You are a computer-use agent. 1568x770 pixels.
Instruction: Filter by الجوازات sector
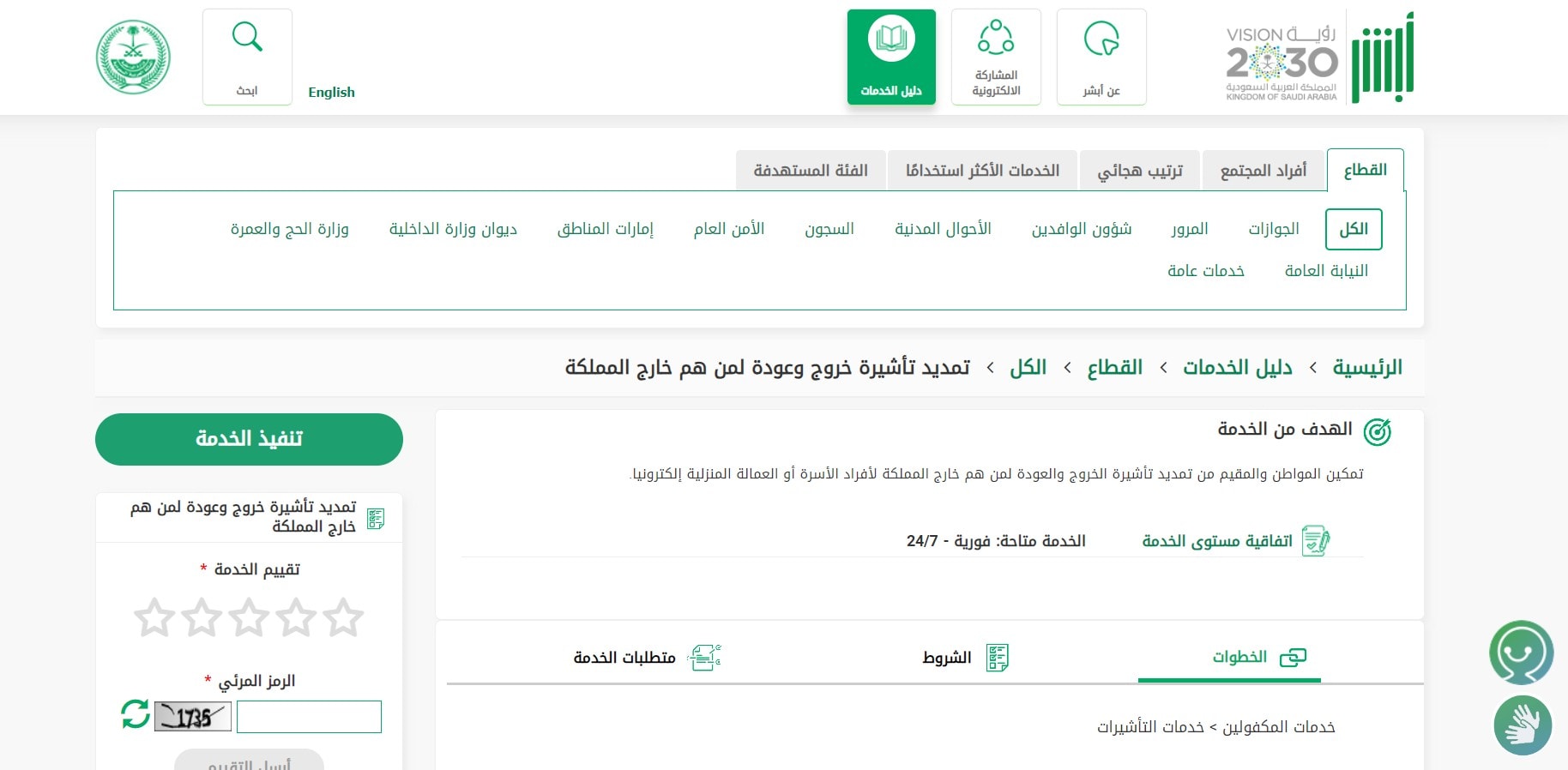(x=1273, y=229)
